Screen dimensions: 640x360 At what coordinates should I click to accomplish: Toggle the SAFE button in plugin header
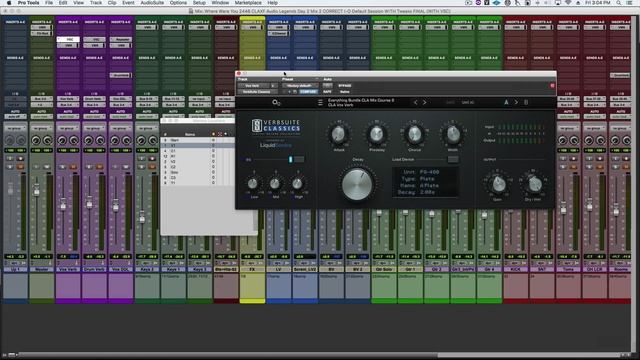(x=327, y=92)
